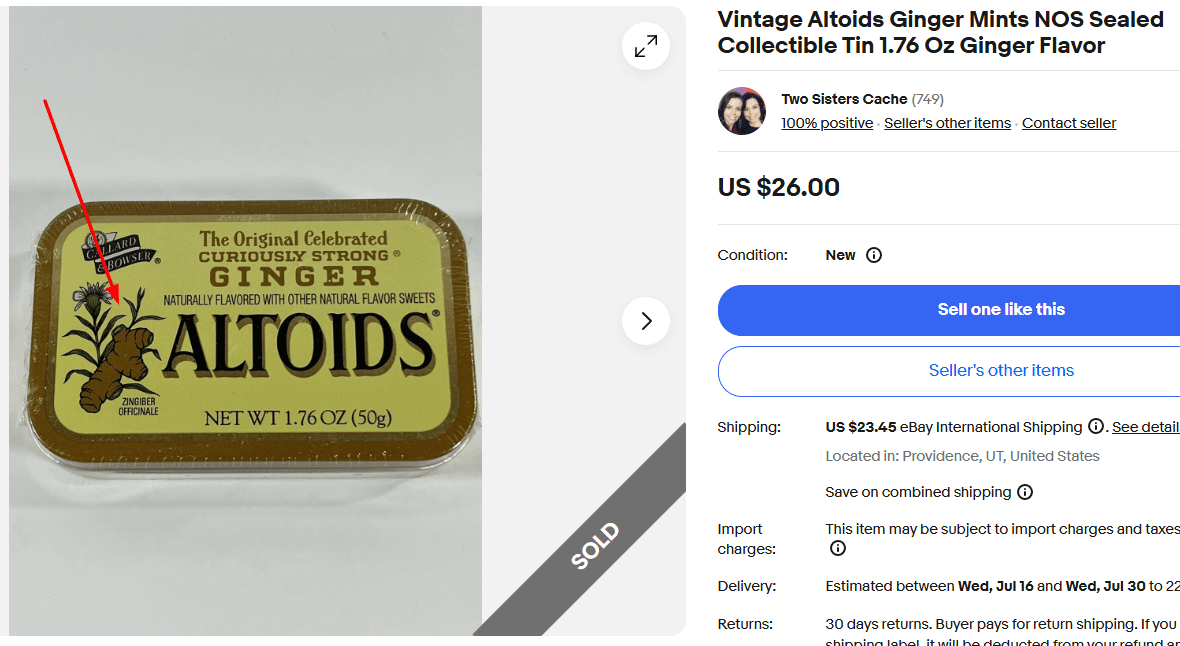Click the Two Sisters Cache seller name
The height and width of the screenshot is (646, 1180).
coord(842,99)
